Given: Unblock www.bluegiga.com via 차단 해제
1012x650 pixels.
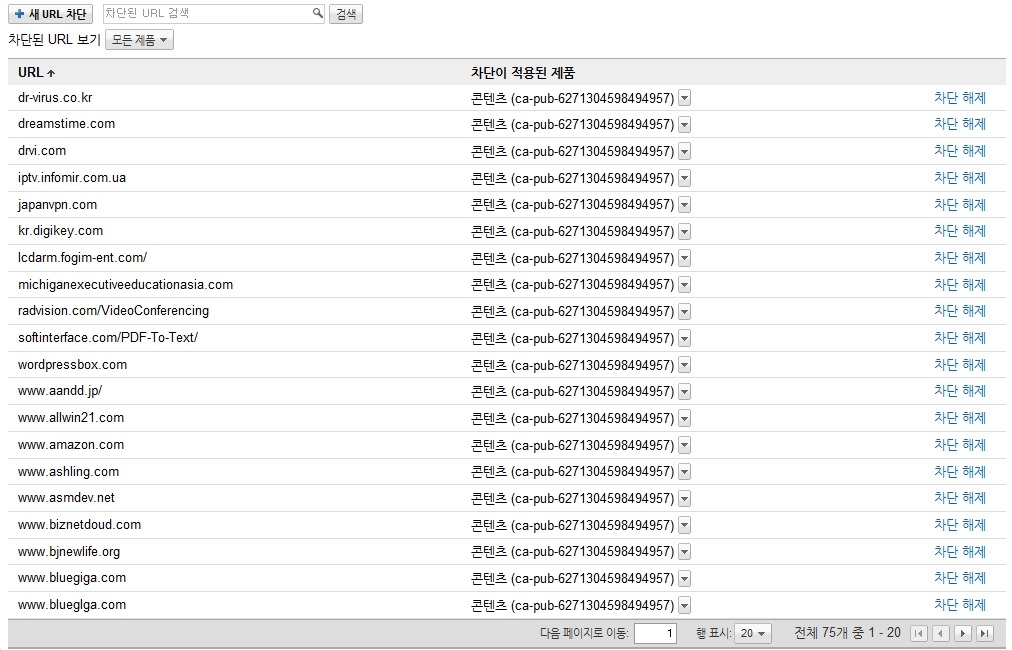Looking at the screenshot, I should (x=959, y=578).
